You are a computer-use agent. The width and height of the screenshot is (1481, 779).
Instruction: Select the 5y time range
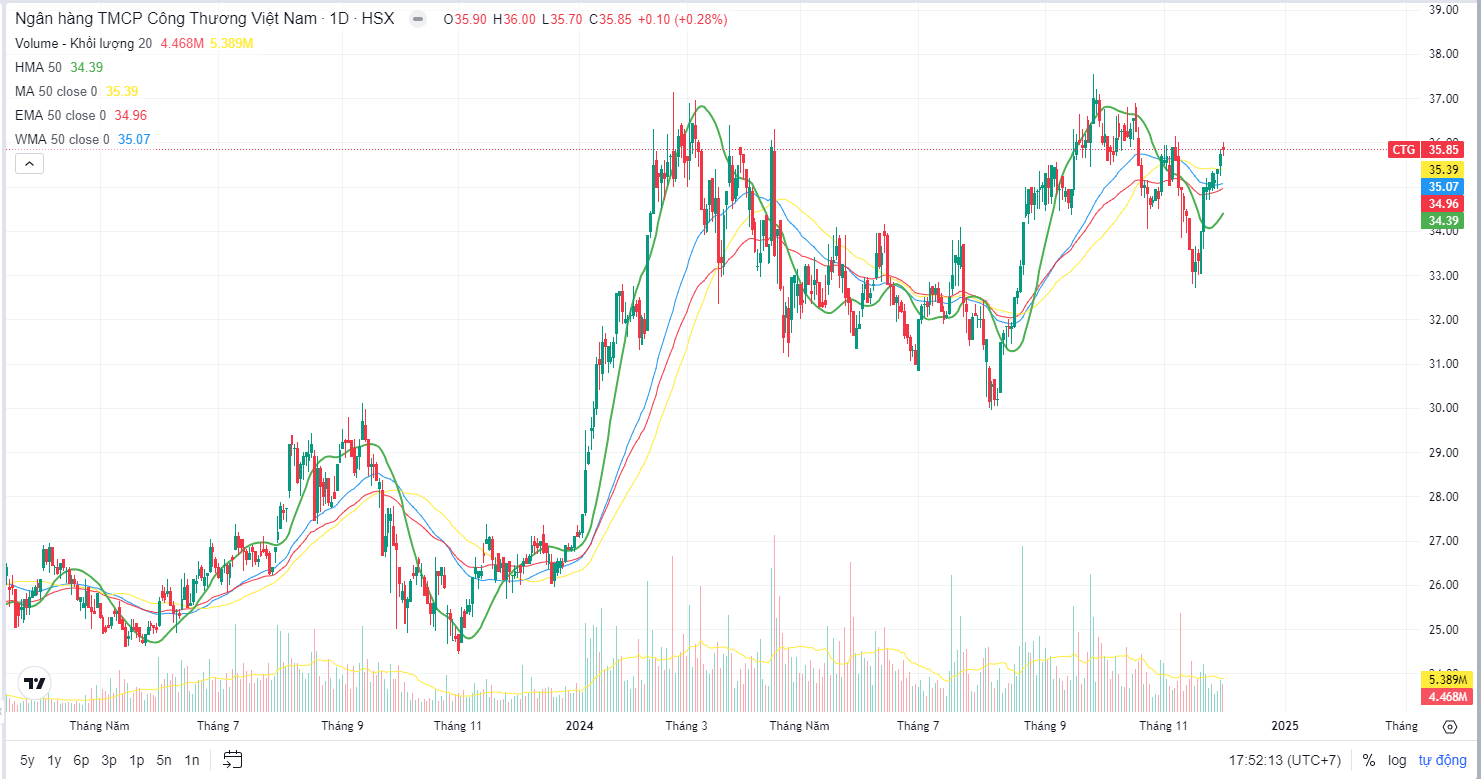(27, 760)
